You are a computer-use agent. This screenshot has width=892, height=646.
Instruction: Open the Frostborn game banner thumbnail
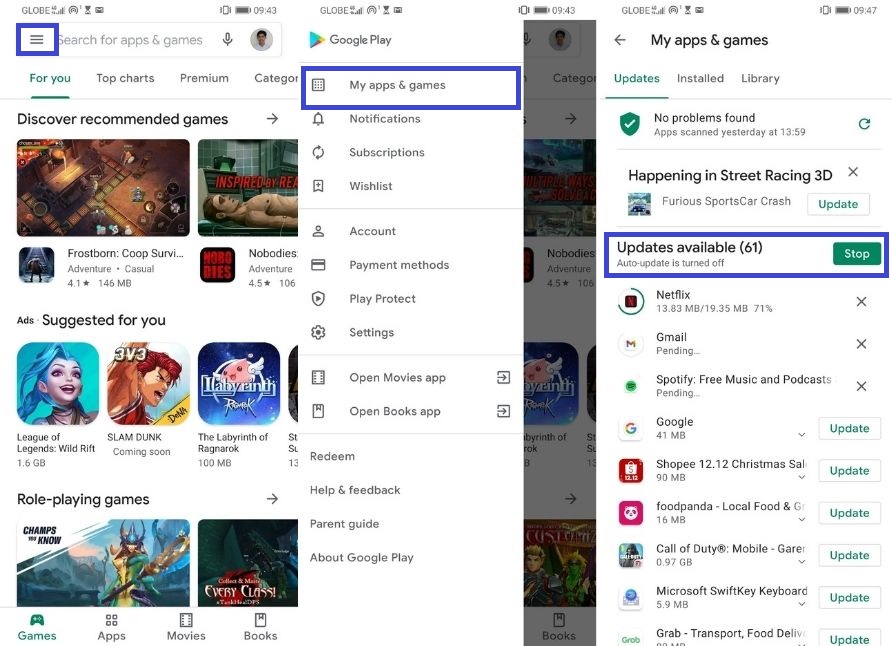point(103,187)
